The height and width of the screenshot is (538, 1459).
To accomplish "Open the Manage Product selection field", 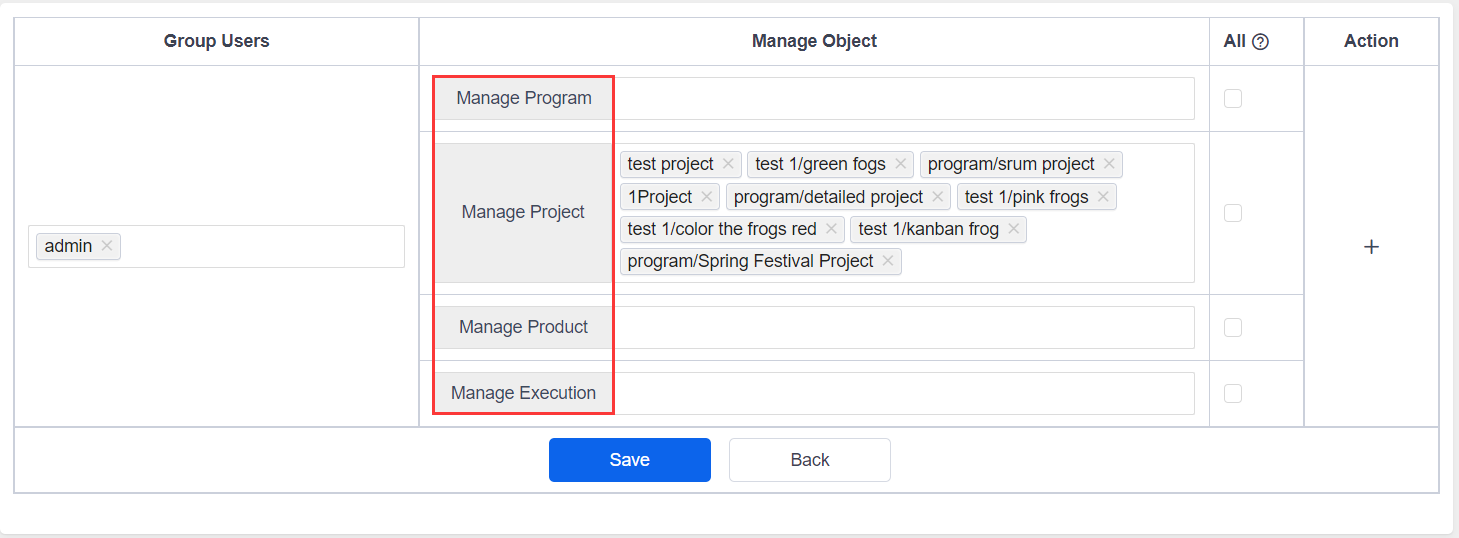I will point(903,327).
